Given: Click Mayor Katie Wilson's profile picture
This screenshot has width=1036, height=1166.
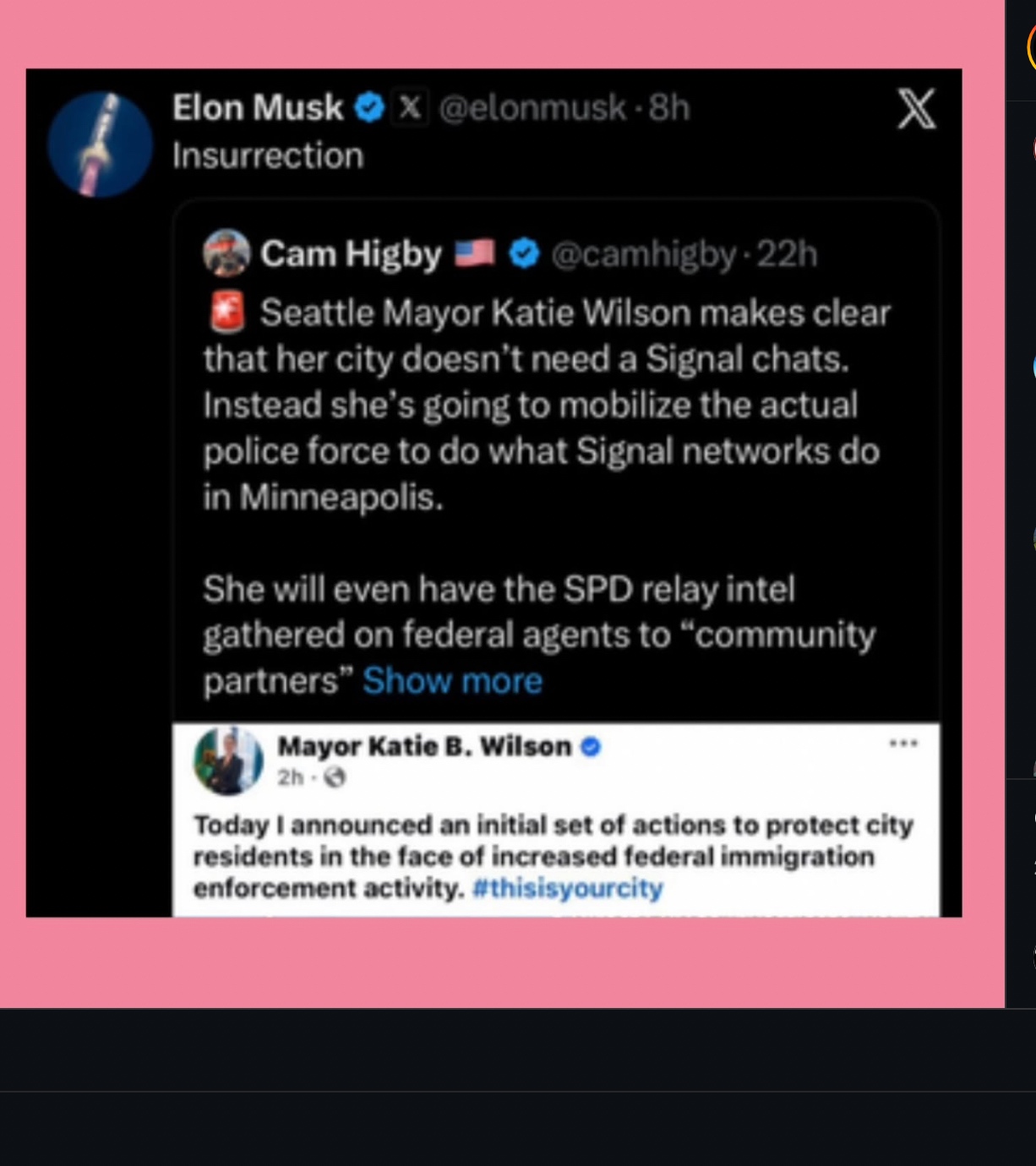Looking at the screenshot, I should click(x=228, y=760).
